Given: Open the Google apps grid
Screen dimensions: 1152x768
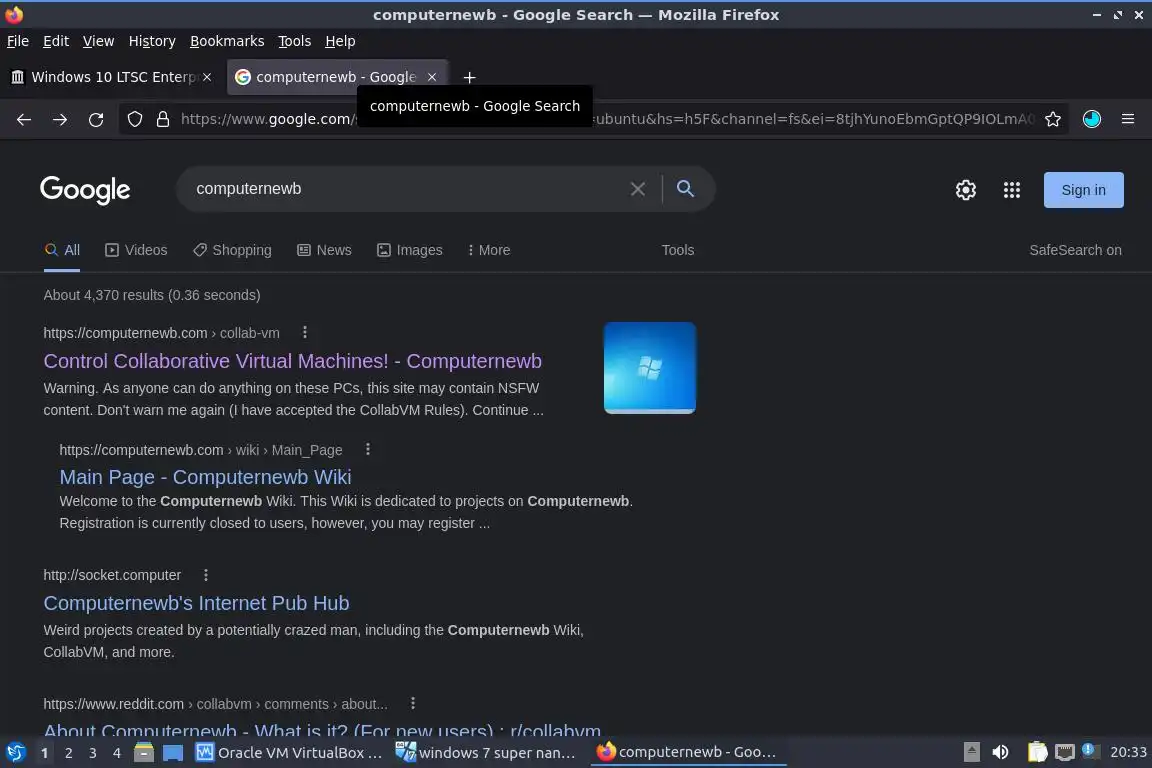Looking at the screenshot, I should click(x=1012, y=190).
